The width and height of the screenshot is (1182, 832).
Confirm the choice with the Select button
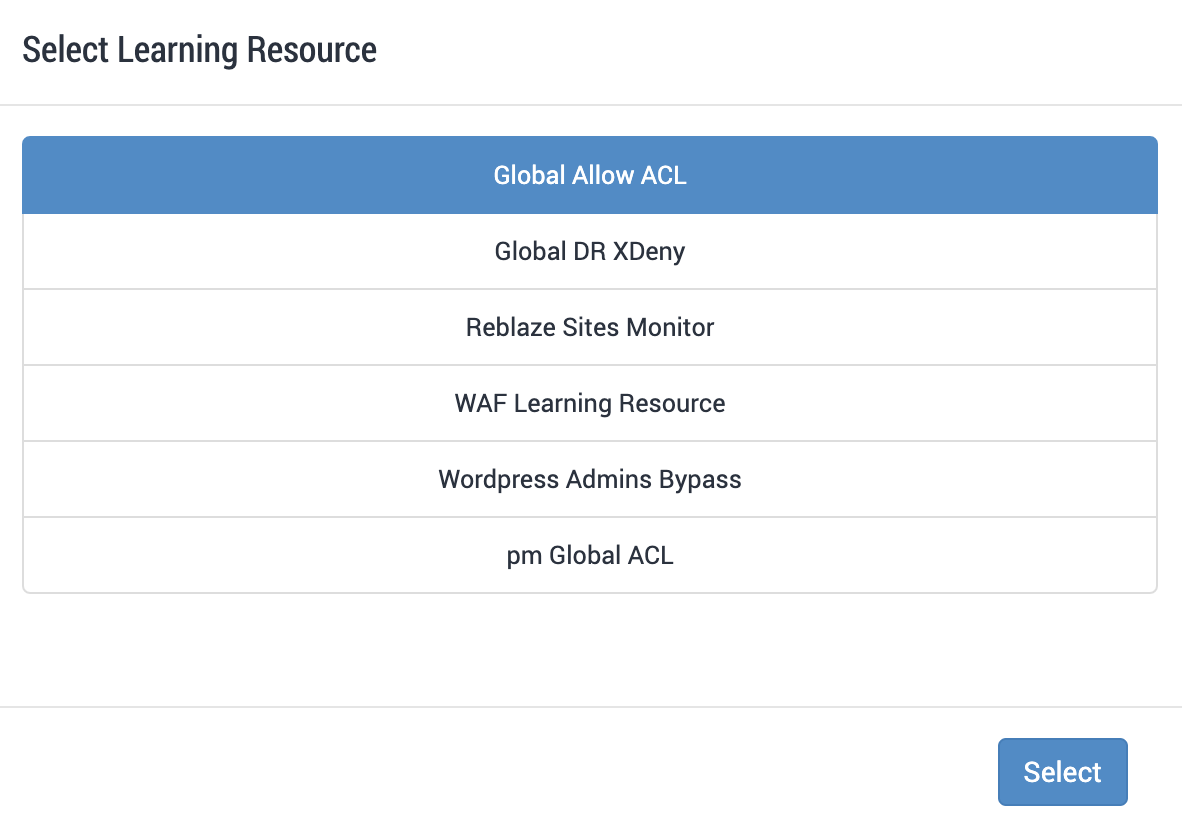(x=1062, y=771)
